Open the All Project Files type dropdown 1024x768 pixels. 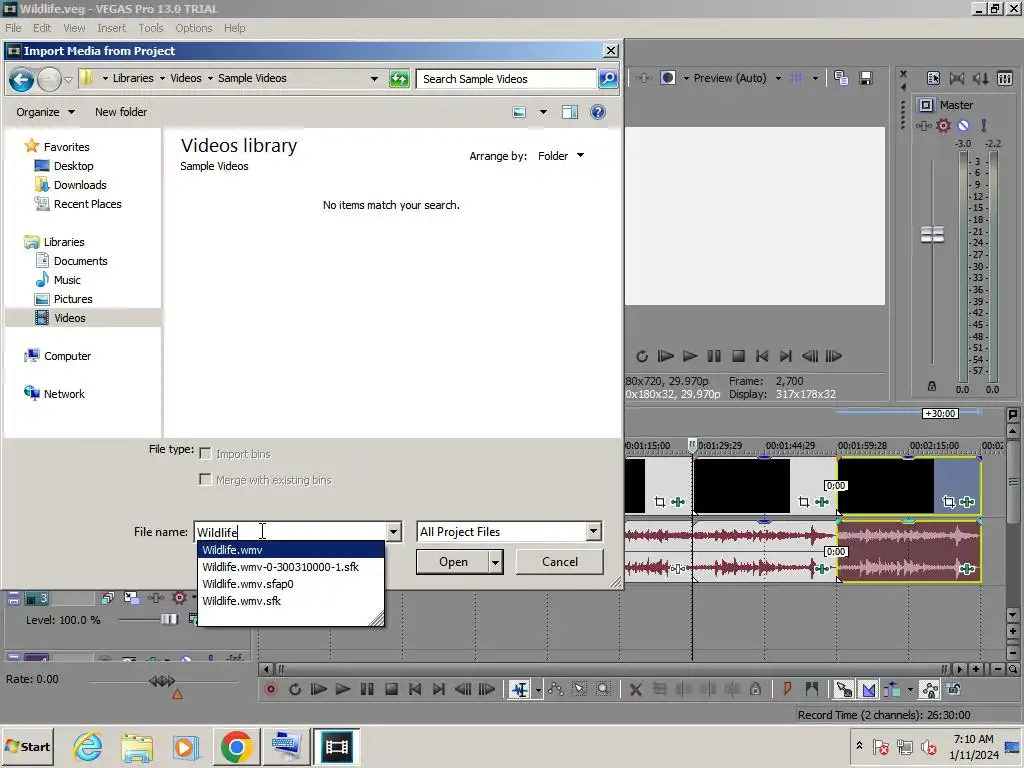click(x=593, y=532)
